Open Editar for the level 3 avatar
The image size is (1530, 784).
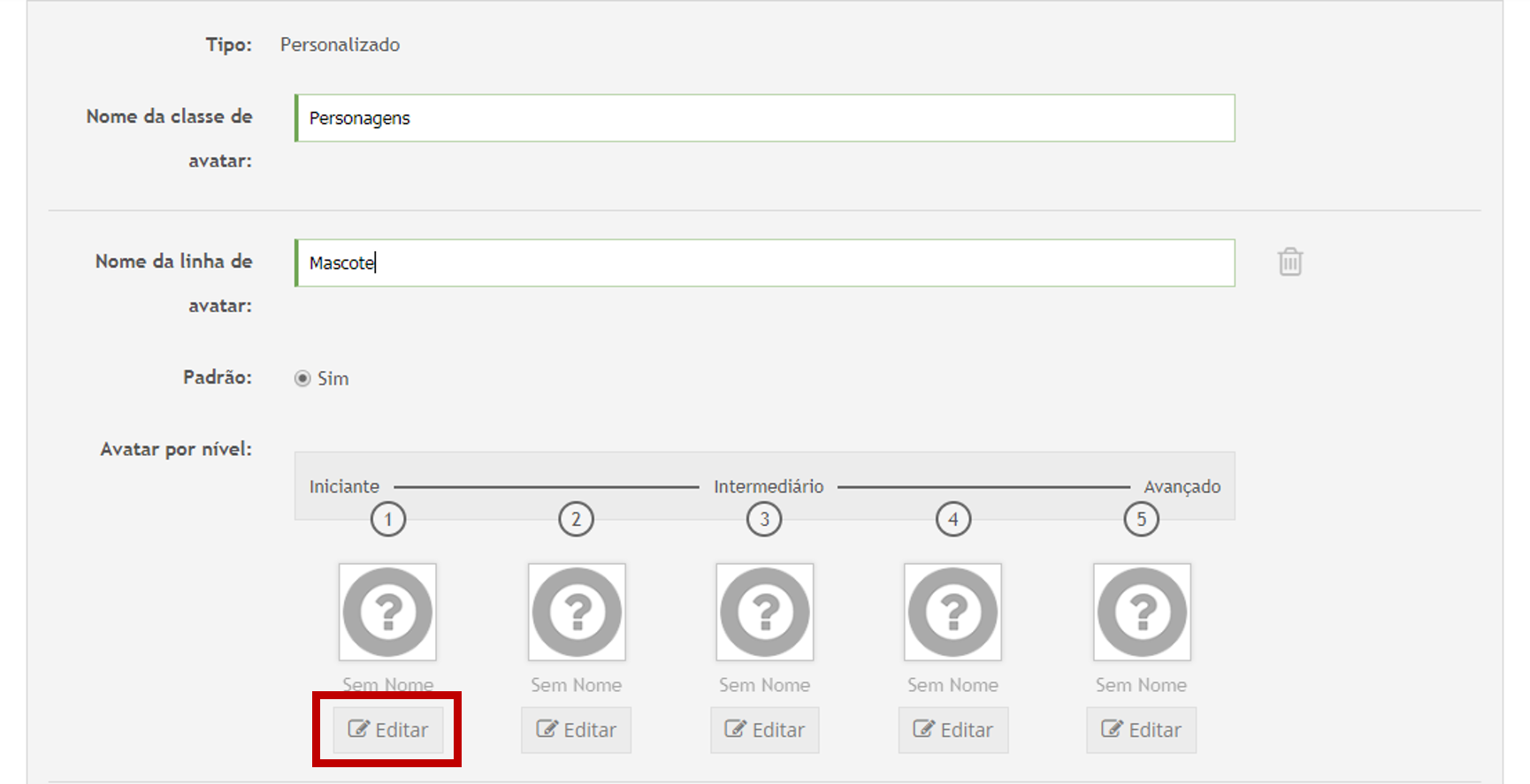[x=765, y=730]
